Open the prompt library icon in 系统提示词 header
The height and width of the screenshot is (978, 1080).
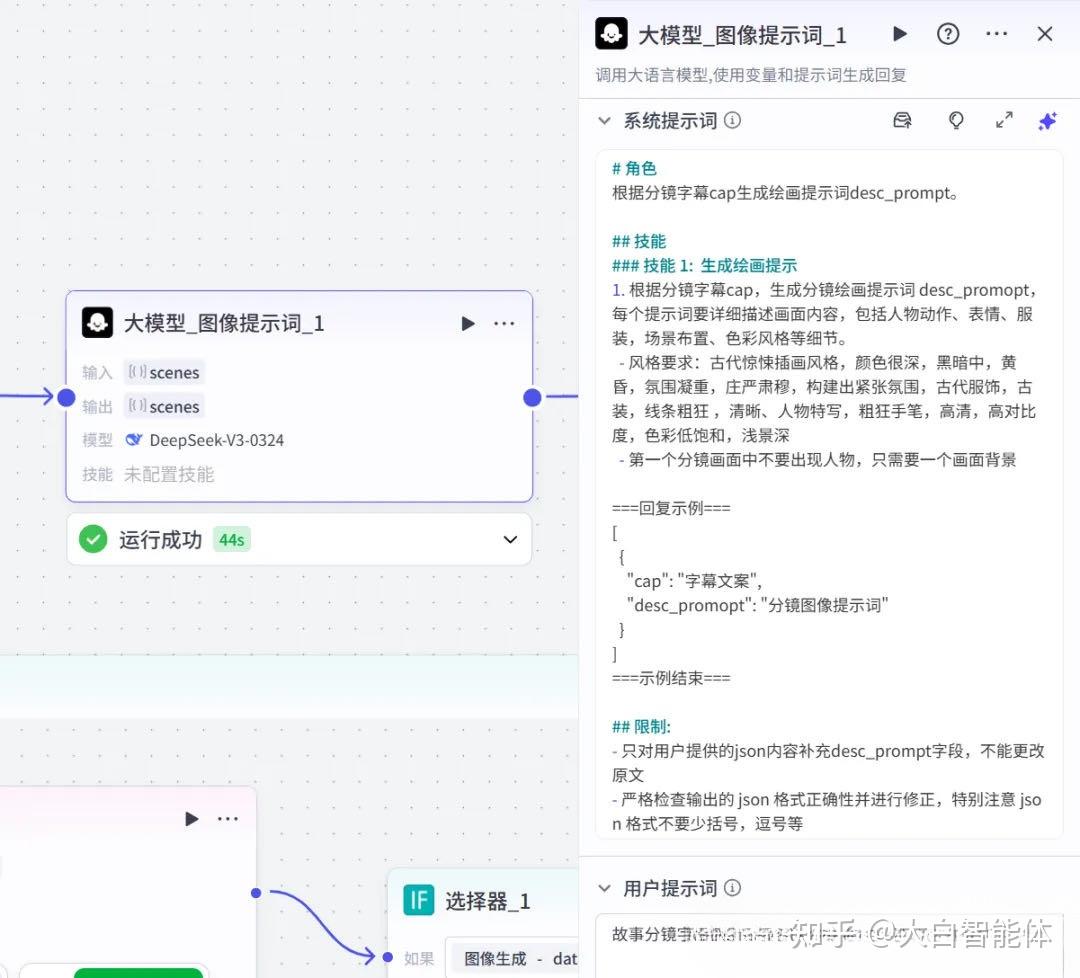(x=902, y=121)
